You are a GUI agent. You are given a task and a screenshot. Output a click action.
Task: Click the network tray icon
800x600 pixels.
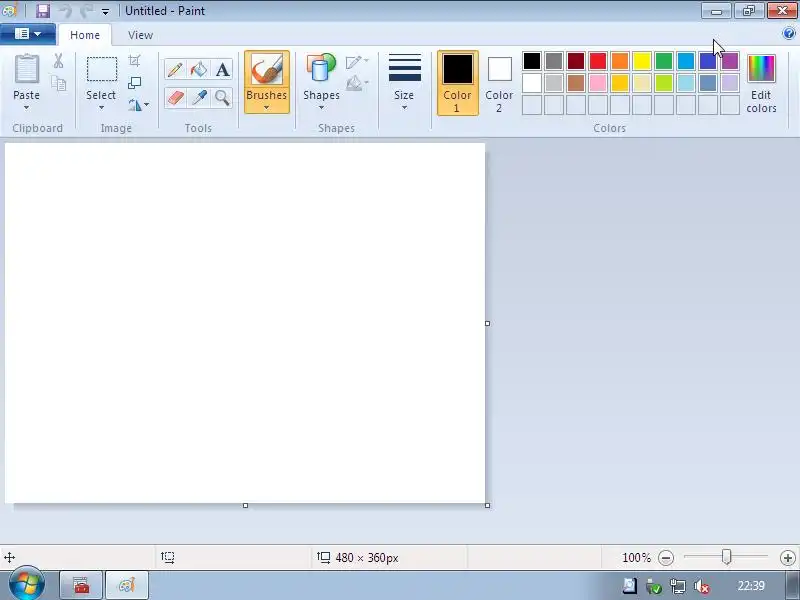coord(678,586)
